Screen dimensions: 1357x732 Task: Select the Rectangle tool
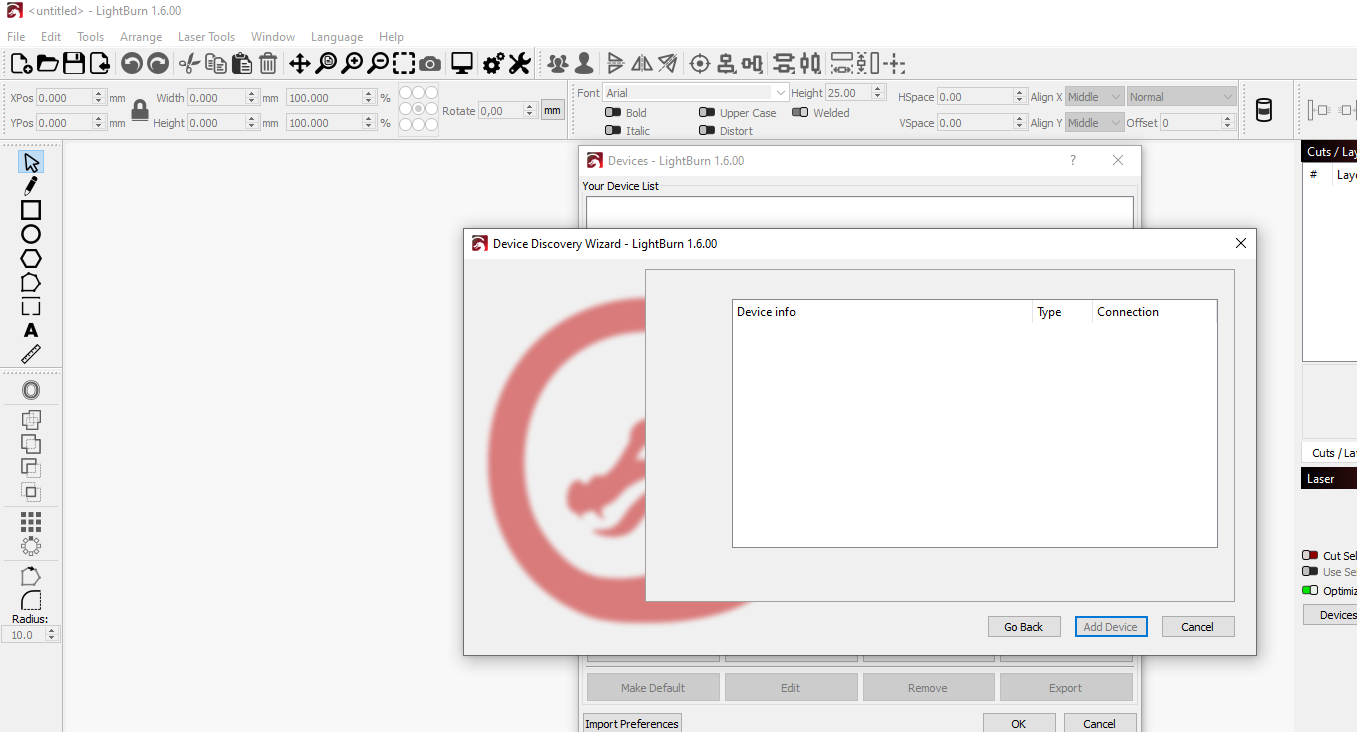click(x=31, y=210)
